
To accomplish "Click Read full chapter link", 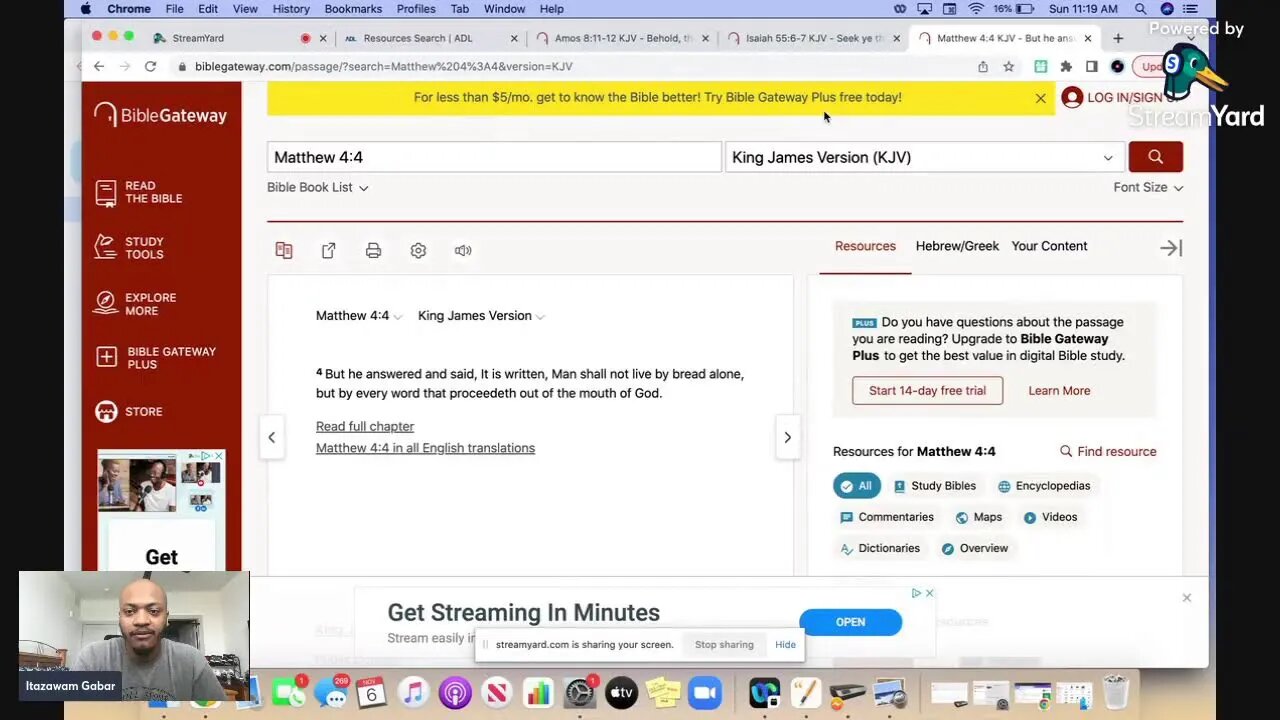I will point(365,426).
